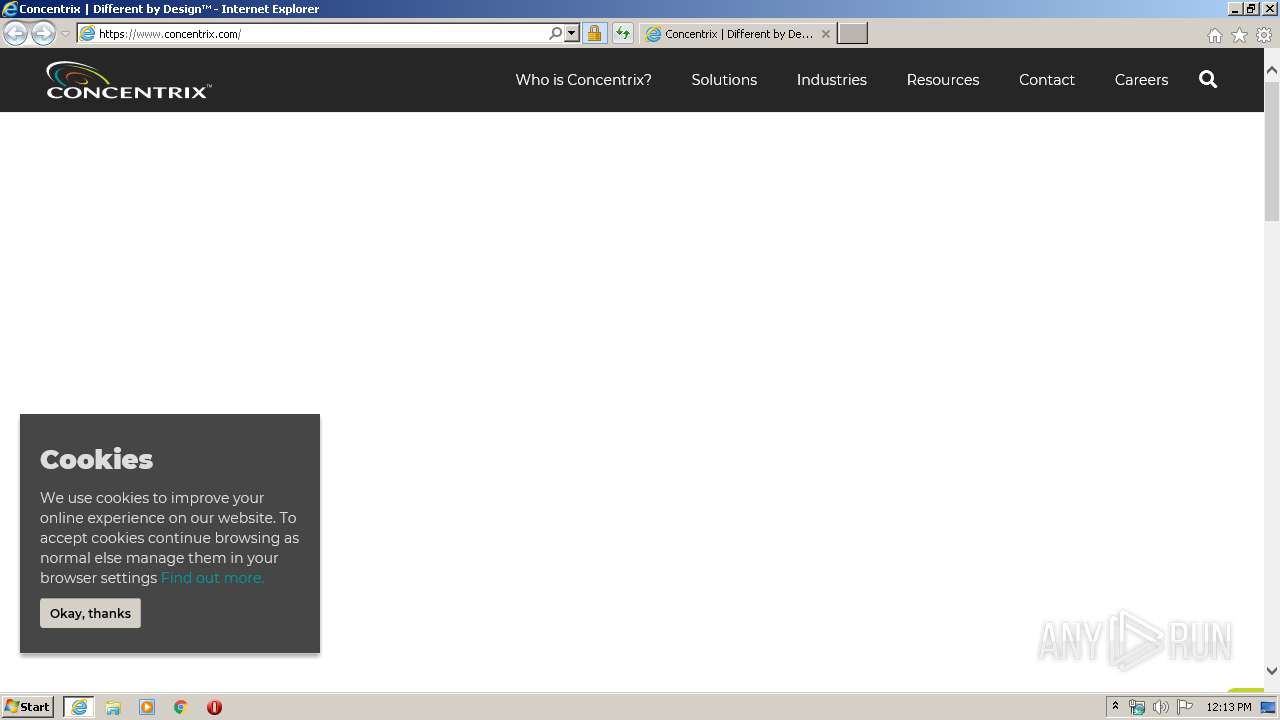1280x720 pixels.
Task: Open the Windows Start button
Action: (28, 707)
